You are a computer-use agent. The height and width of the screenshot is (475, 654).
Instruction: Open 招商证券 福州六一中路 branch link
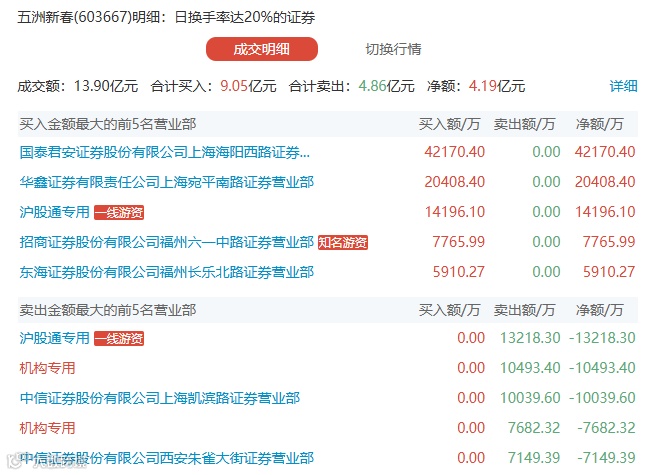[166, 242]
